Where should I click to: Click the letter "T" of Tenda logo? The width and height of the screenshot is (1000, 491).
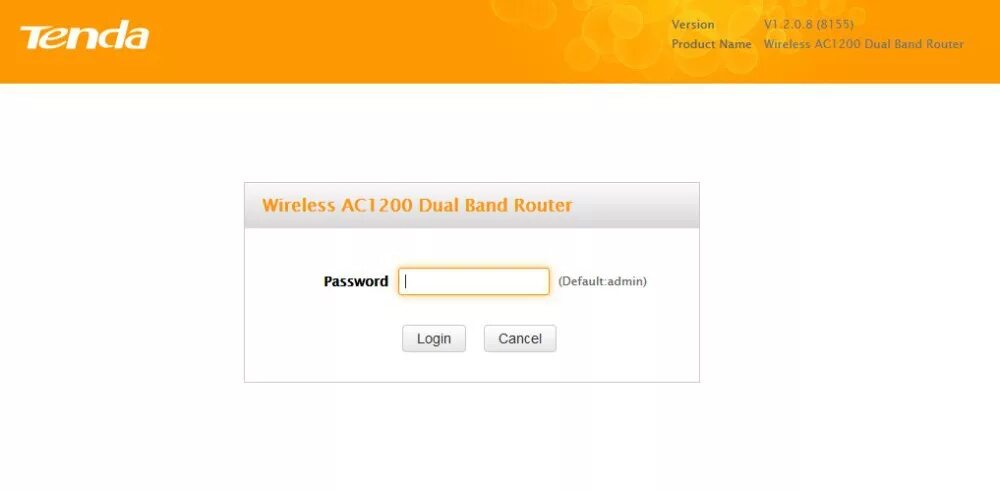[x=31, y=38]
